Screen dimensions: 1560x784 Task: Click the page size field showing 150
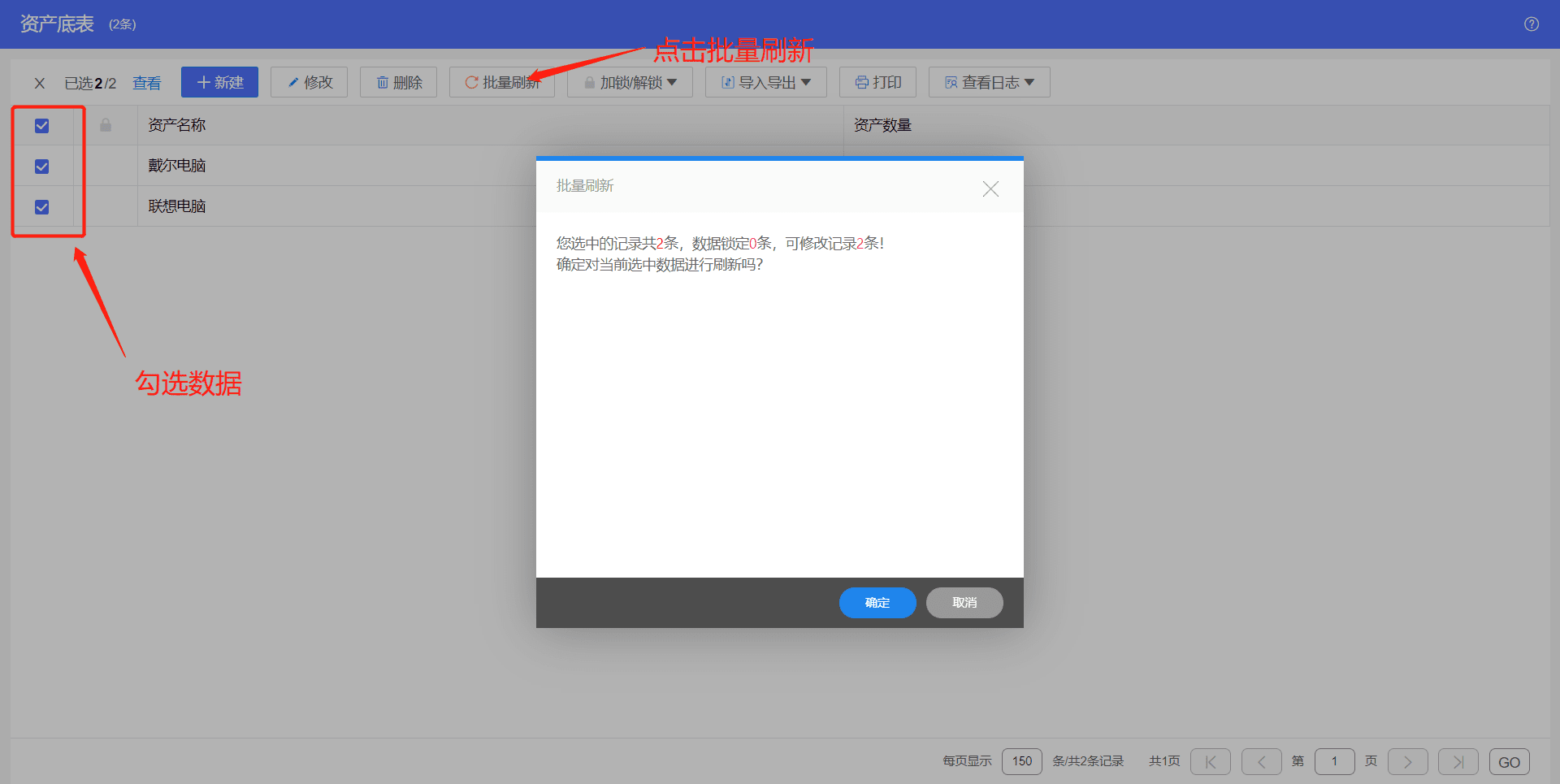(1022, 761)
